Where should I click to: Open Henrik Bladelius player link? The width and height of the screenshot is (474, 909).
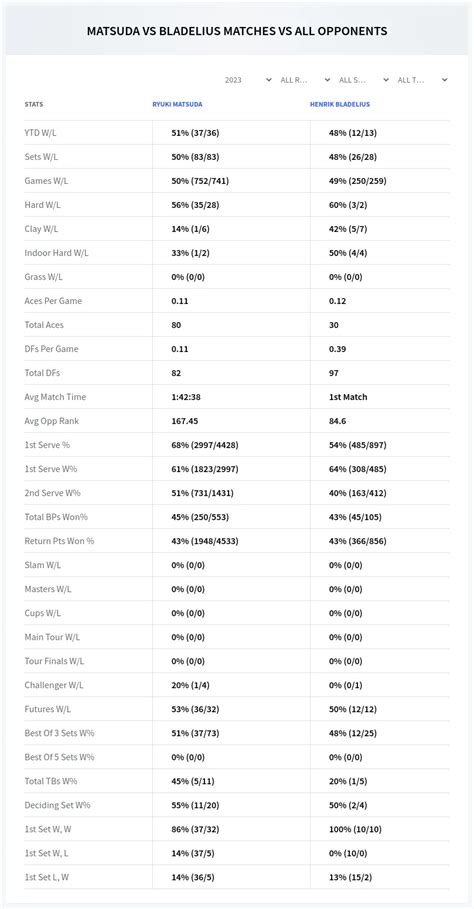pyautogui.click(x=340, y=104)
